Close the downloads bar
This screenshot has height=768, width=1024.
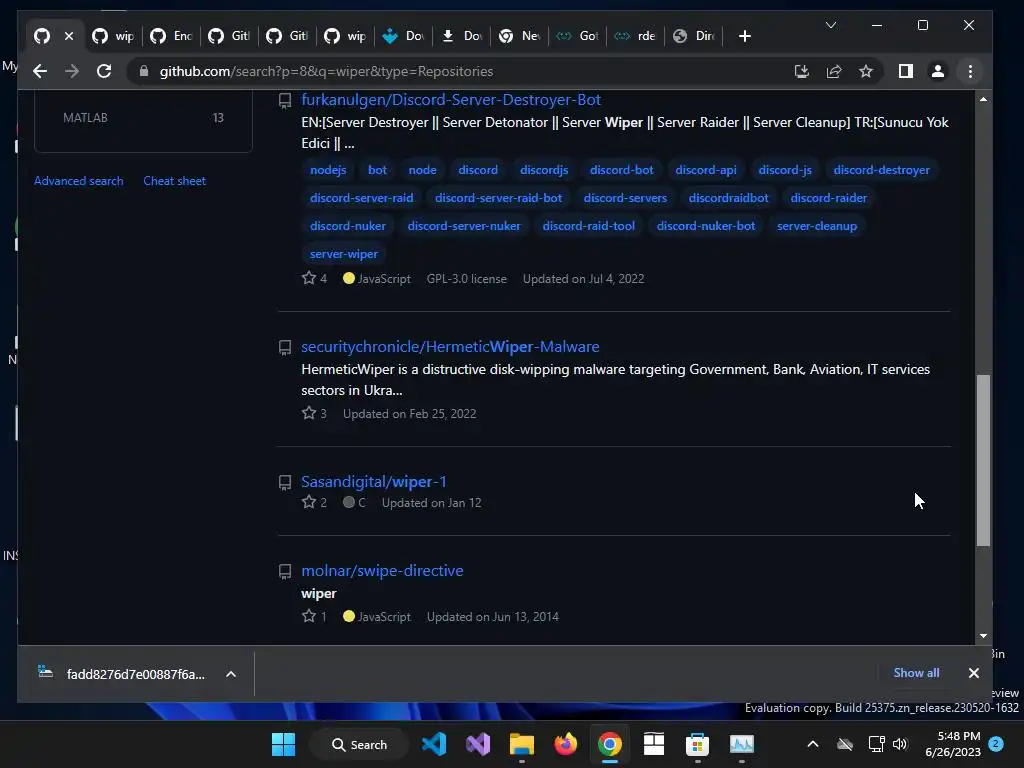[973, 673]
